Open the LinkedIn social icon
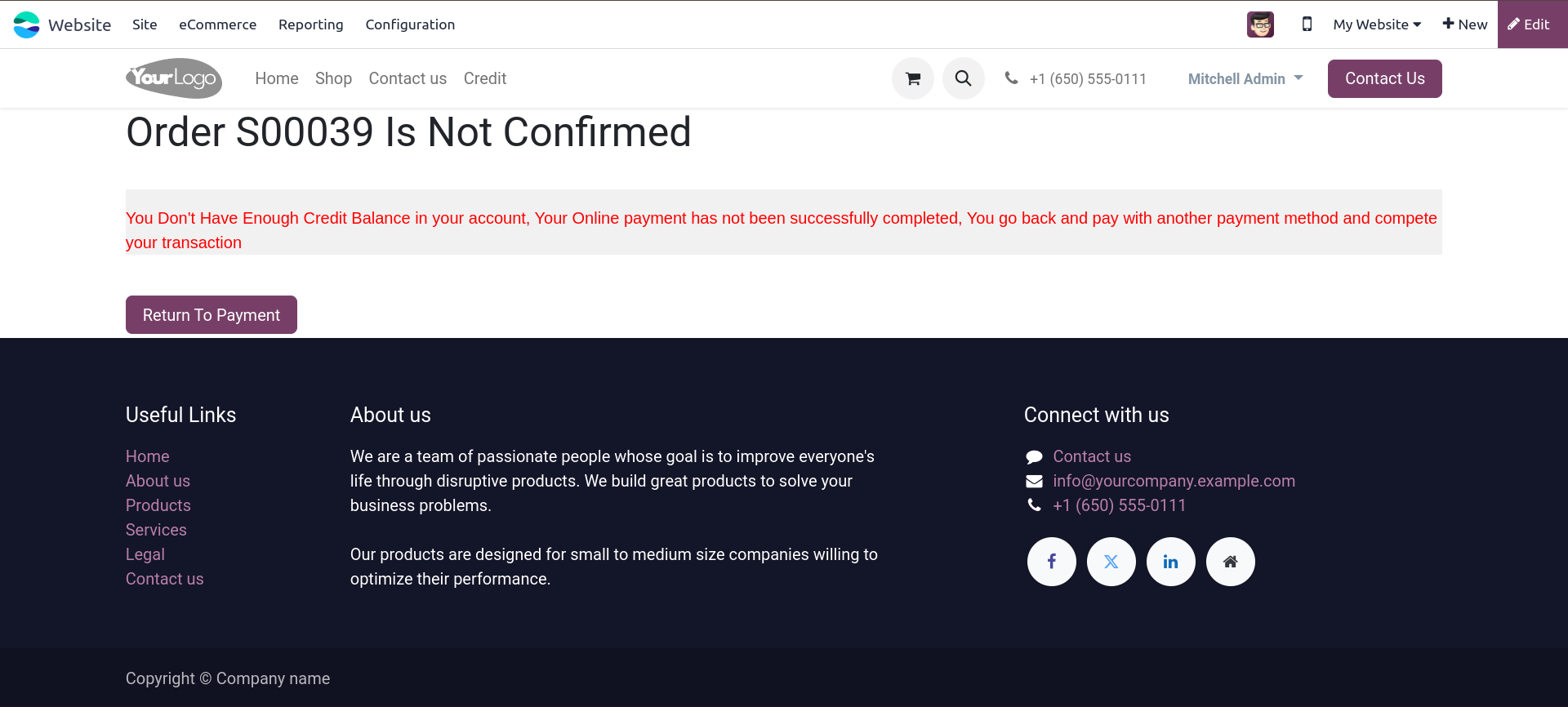 pos(1170,562)
